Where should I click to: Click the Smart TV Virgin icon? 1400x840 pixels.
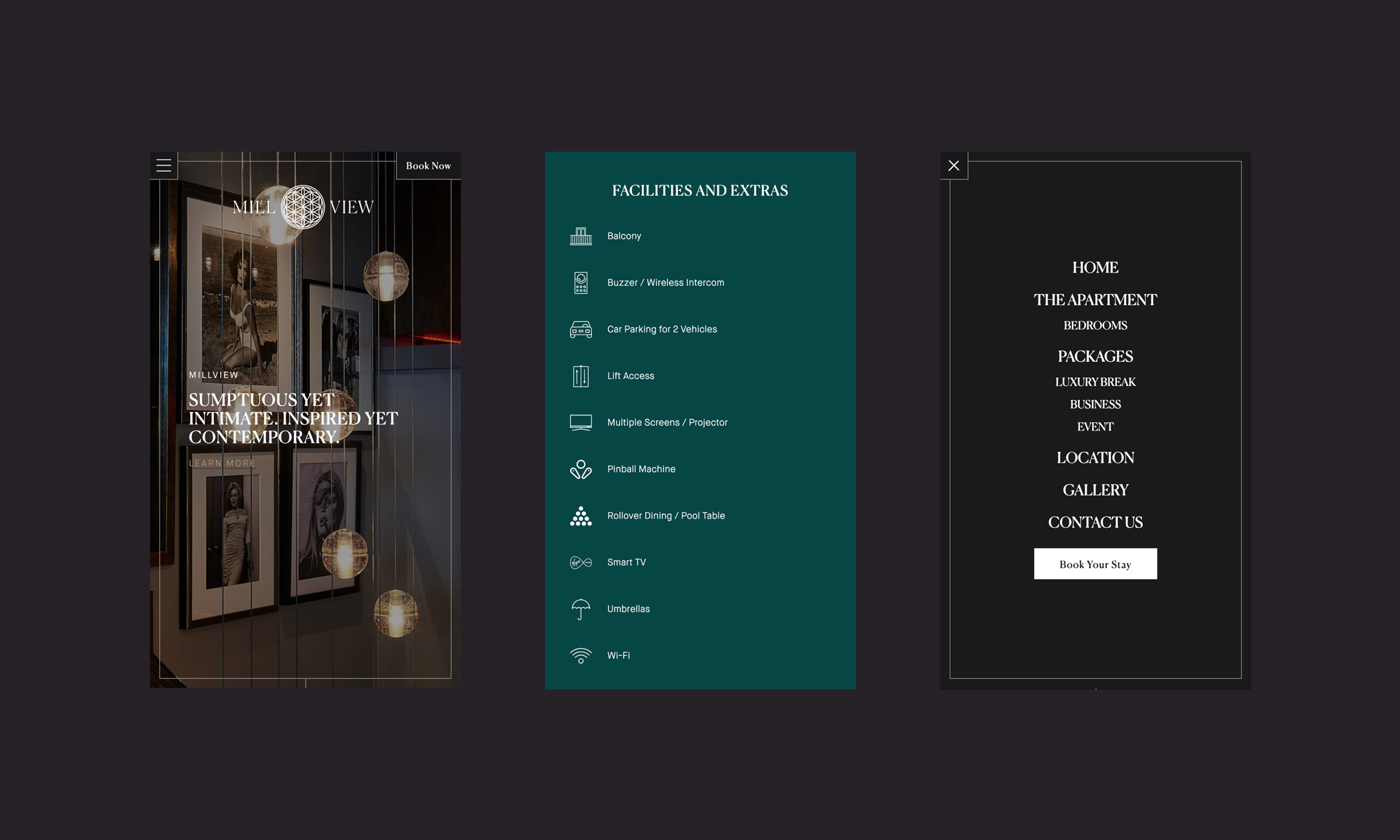click(x=581, y=562)
